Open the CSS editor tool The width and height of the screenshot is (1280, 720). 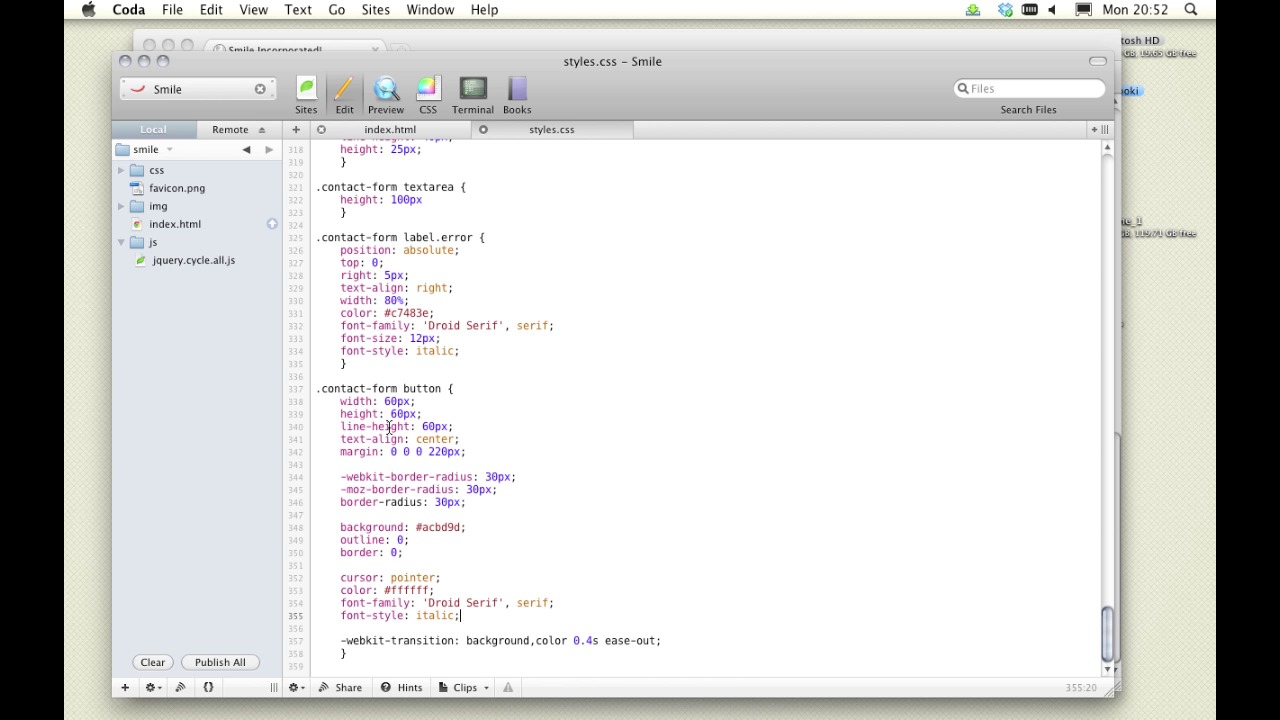pyautogui.click(x=427, y=96)
